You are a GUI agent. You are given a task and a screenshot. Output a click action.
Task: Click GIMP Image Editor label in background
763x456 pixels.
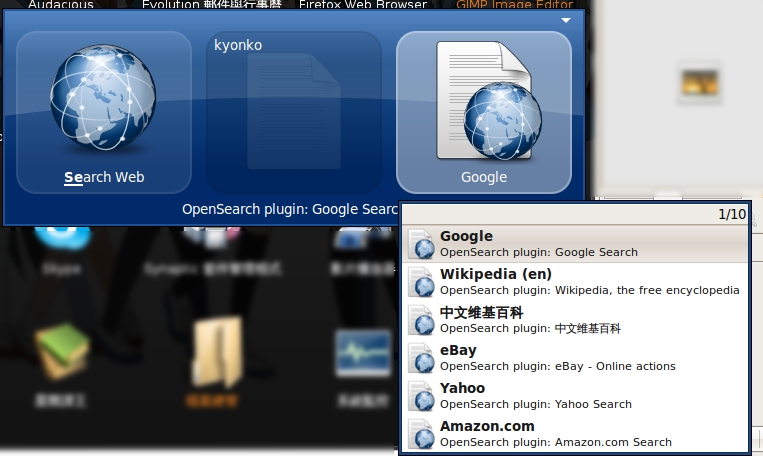pyautogui.click(x=514, y=5)
